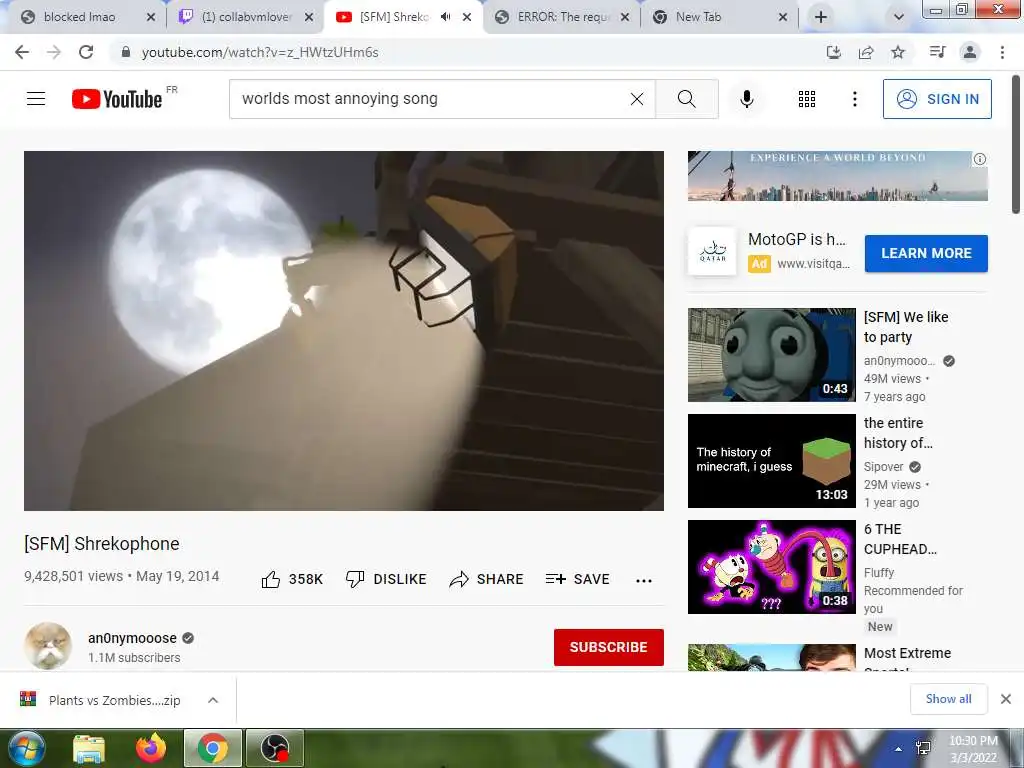Click the SIGN IN button
Screen dimensions: 1024x768
pyautogui.click(x=937, y=99)
